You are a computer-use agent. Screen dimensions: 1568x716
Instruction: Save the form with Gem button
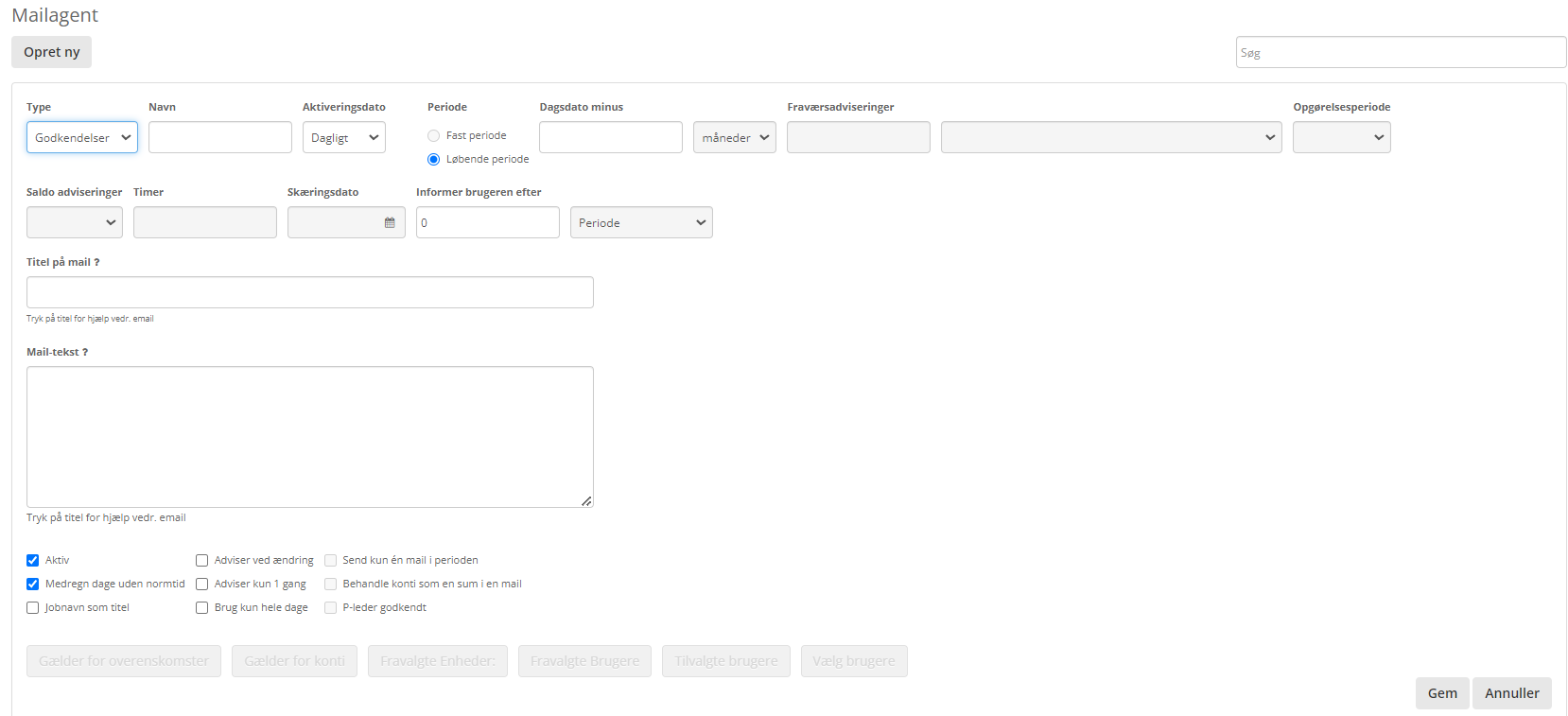pos(1442,693)
